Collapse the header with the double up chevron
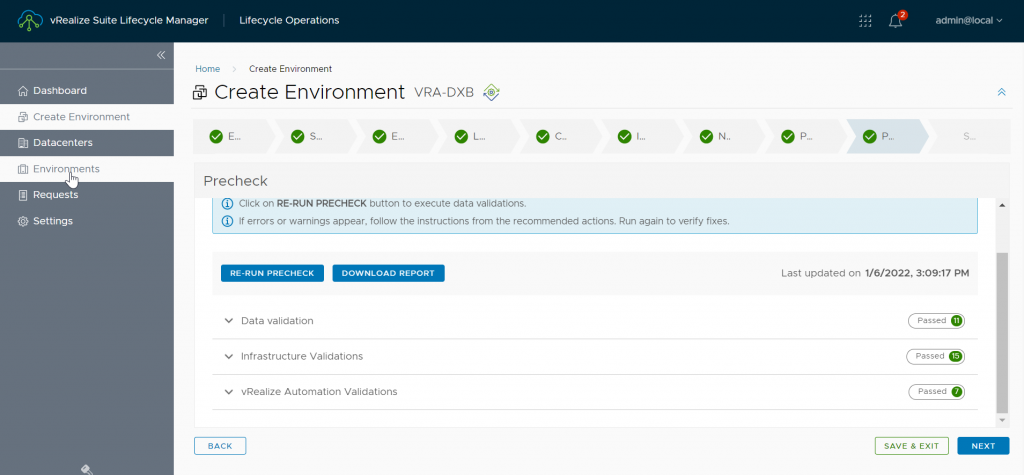This screenshot has width=1024, height=475. (1001, 92)
